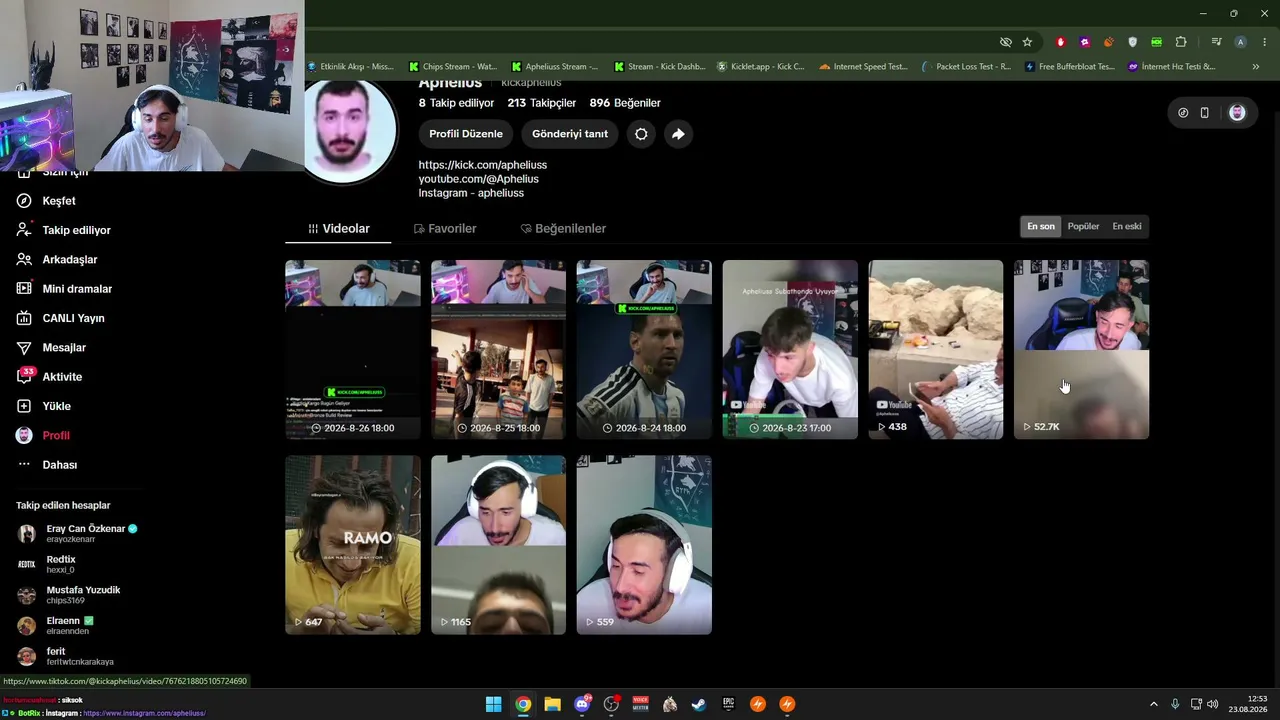The width and height of the screenshot is (1280, 720).
Task: Open Aktivite inbox icon with 33 badge
Action: tap(24, 377)
